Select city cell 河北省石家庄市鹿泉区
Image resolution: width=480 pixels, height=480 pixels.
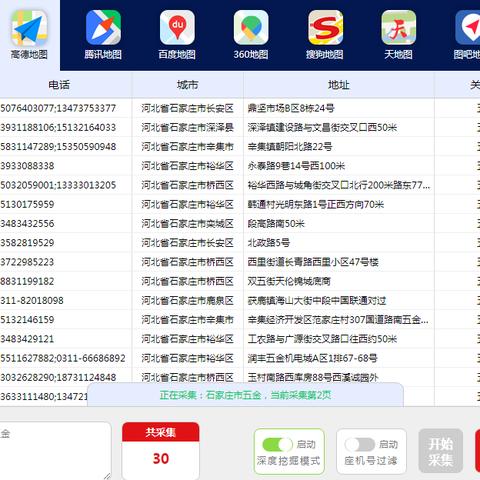(187, 301)
